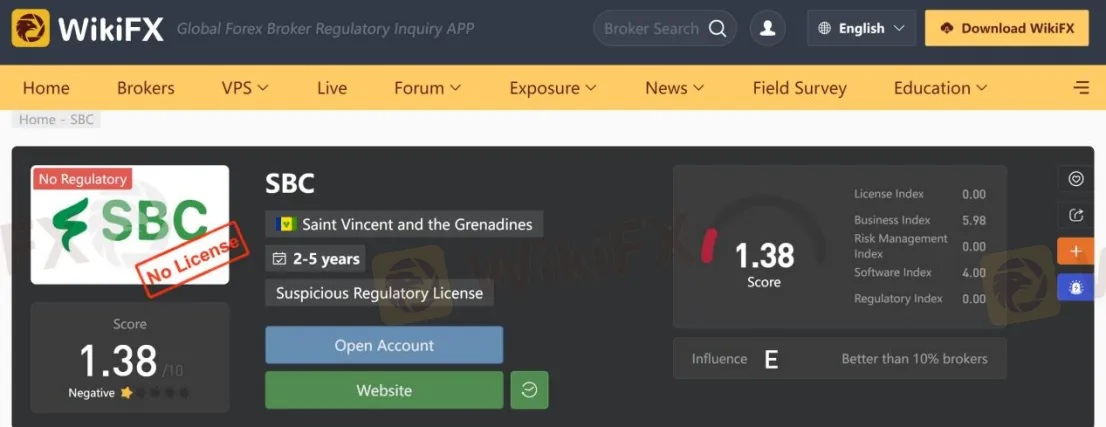Open the Field Survey page
The width and height of the screenshot is (1106, 427).
(x=799, y=88)
